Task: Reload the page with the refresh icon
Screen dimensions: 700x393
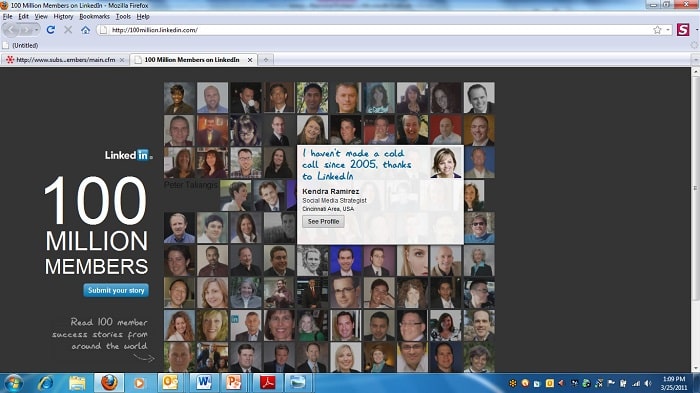Action: click(x=50, y=30)
